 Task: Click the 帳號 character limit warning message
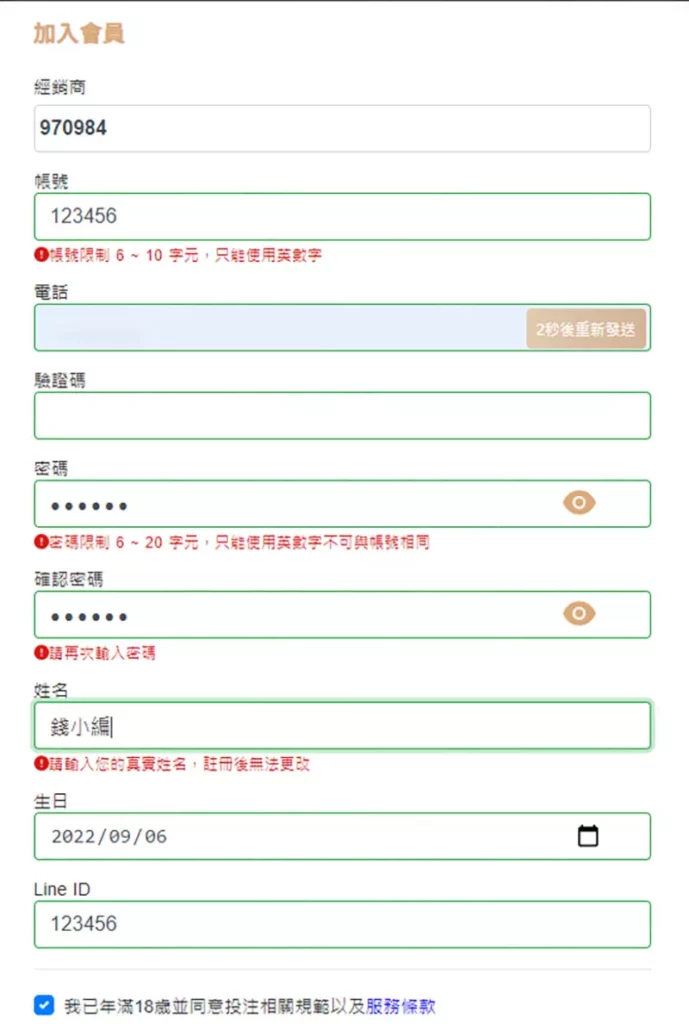click(180, 255)
